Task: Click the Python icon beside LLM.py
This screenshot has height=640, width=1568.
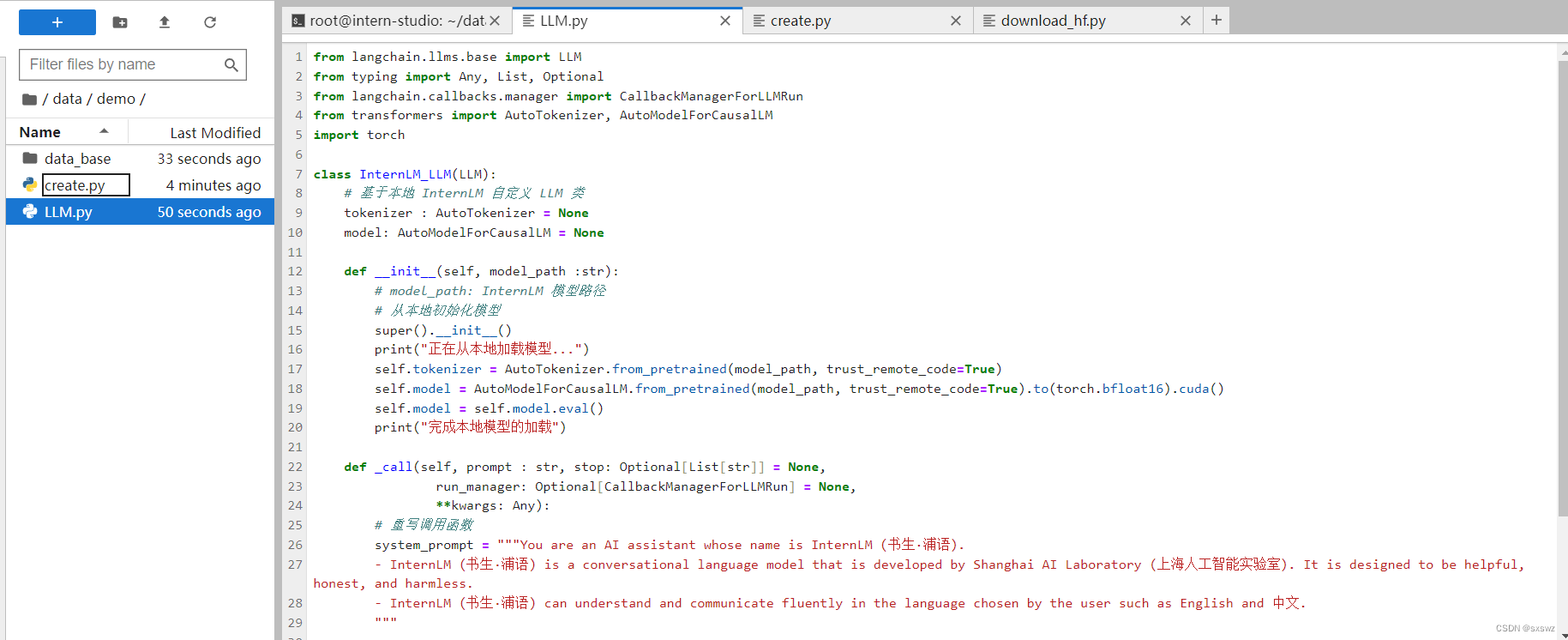Action: click(30, 211)
